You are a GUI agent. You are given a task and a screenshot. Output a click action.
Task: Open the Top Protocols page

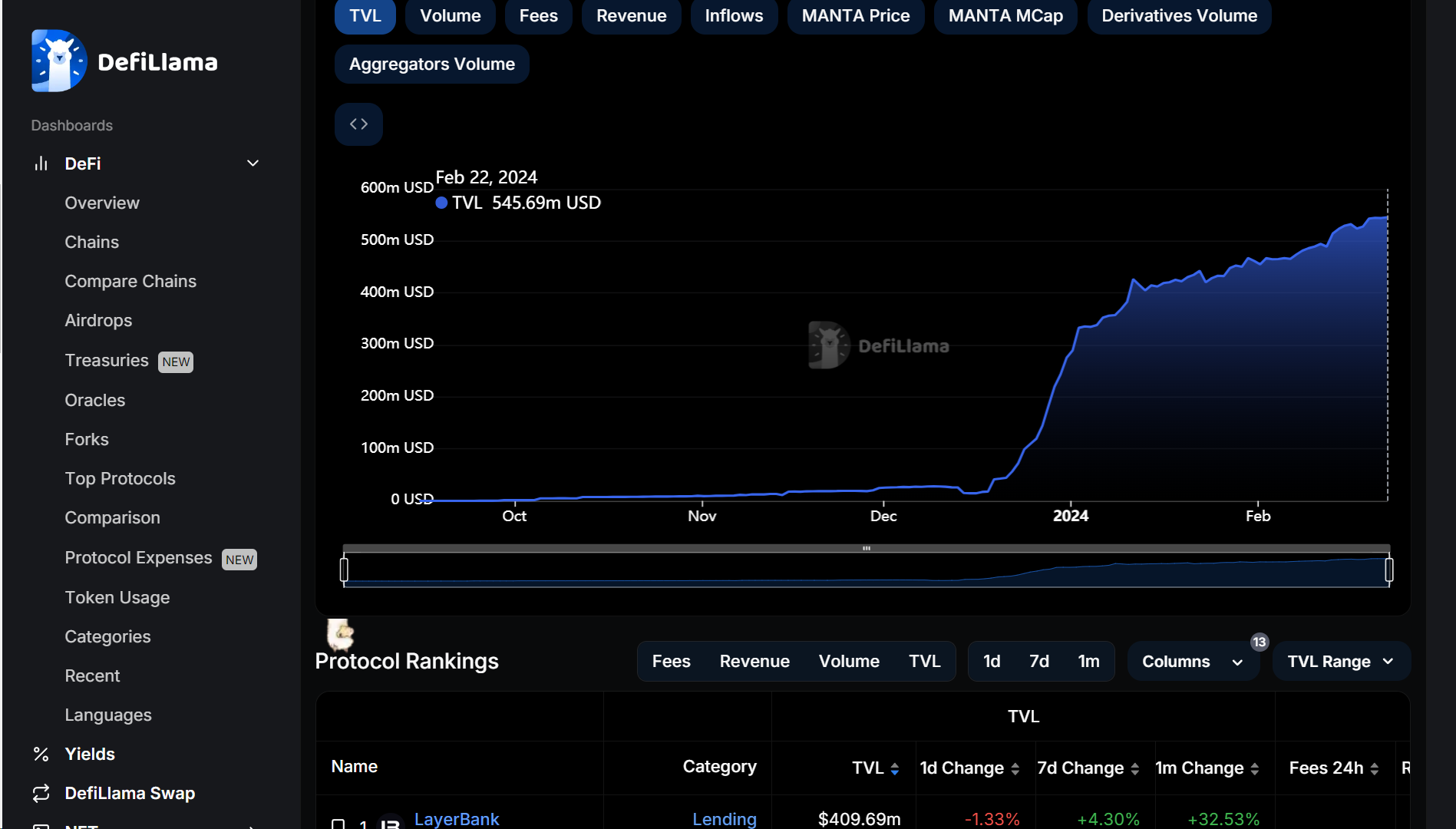click(x=121, y=478)
